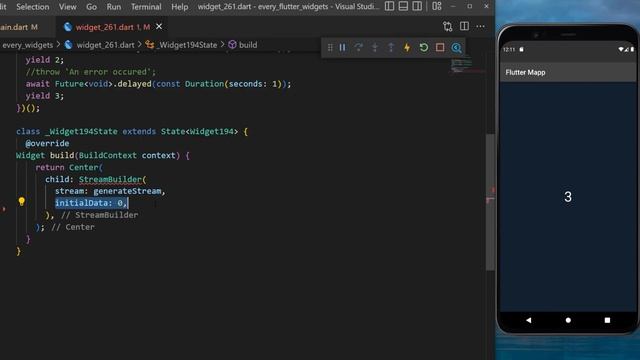Toggle the bottom panel layout icon
Screen dimensions: 640x360
(403, 6)
